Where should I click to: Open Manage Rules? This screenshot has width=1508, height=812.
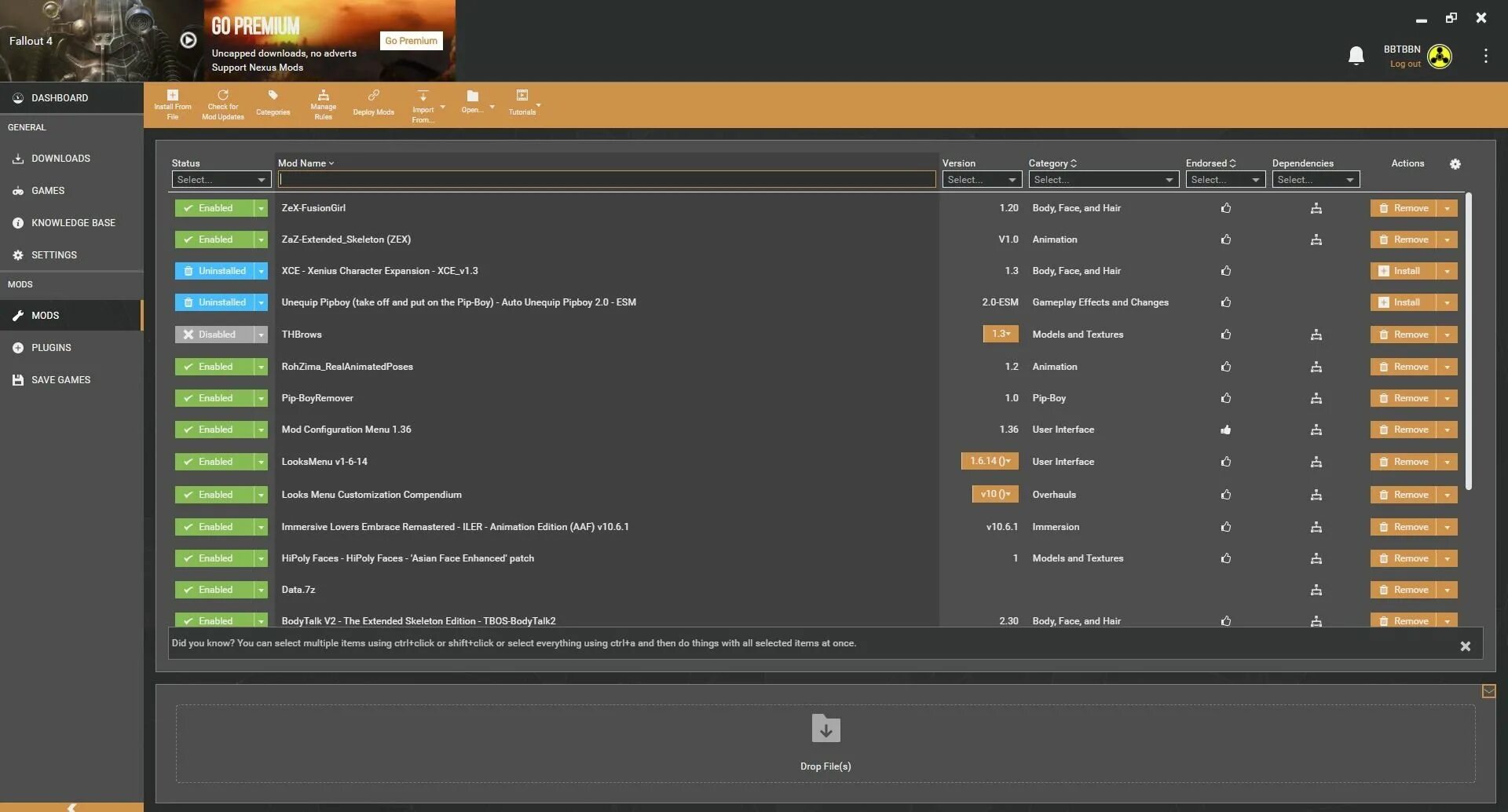(323, 105)
